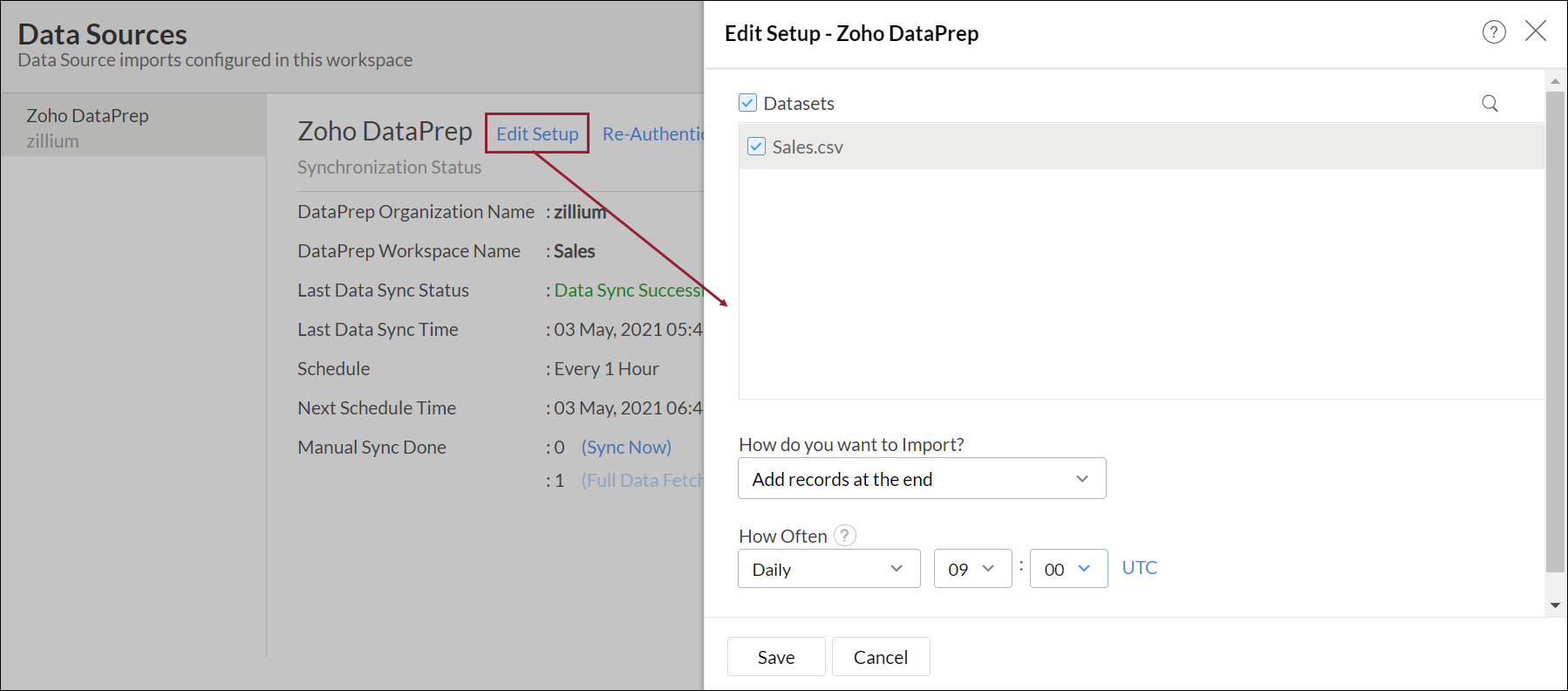
Task: Click the Sync Now link
Action: tap(626, 448)
